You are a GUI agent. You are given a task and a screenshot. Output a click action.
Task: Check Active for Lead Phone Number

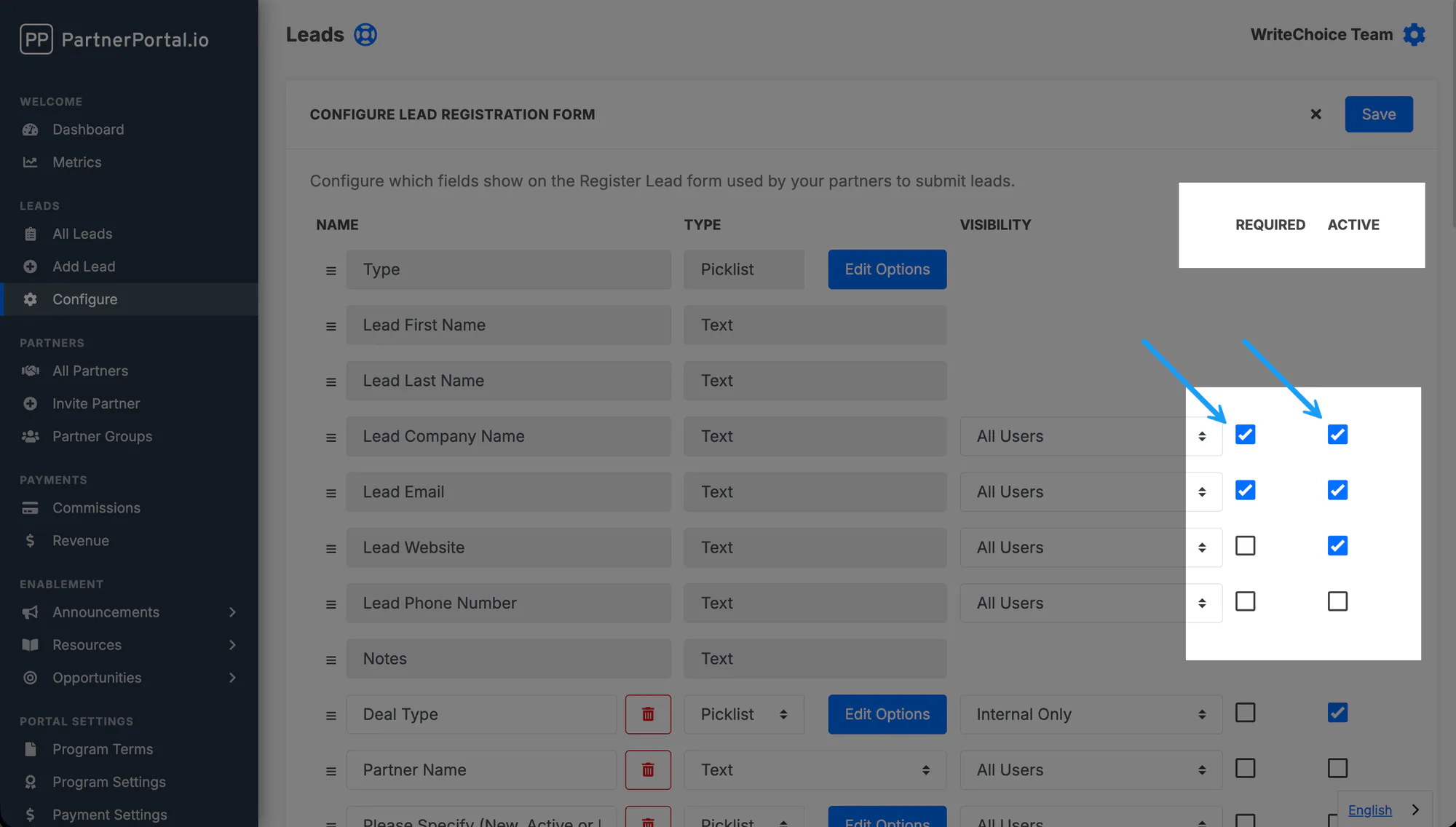click(1337, 601)
